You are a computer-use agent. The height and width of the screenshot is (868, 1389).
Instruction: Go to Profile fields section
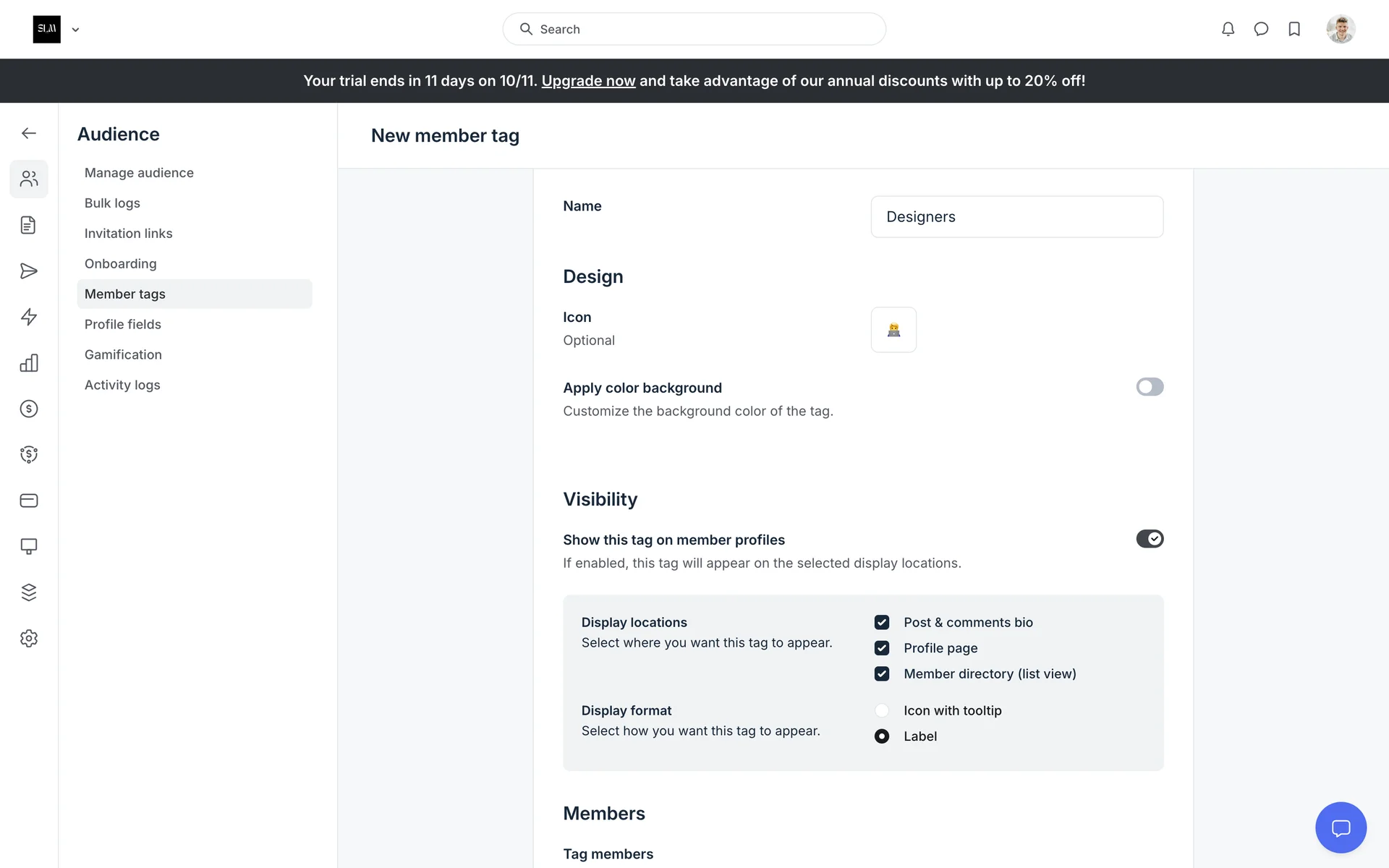[123, 324]
